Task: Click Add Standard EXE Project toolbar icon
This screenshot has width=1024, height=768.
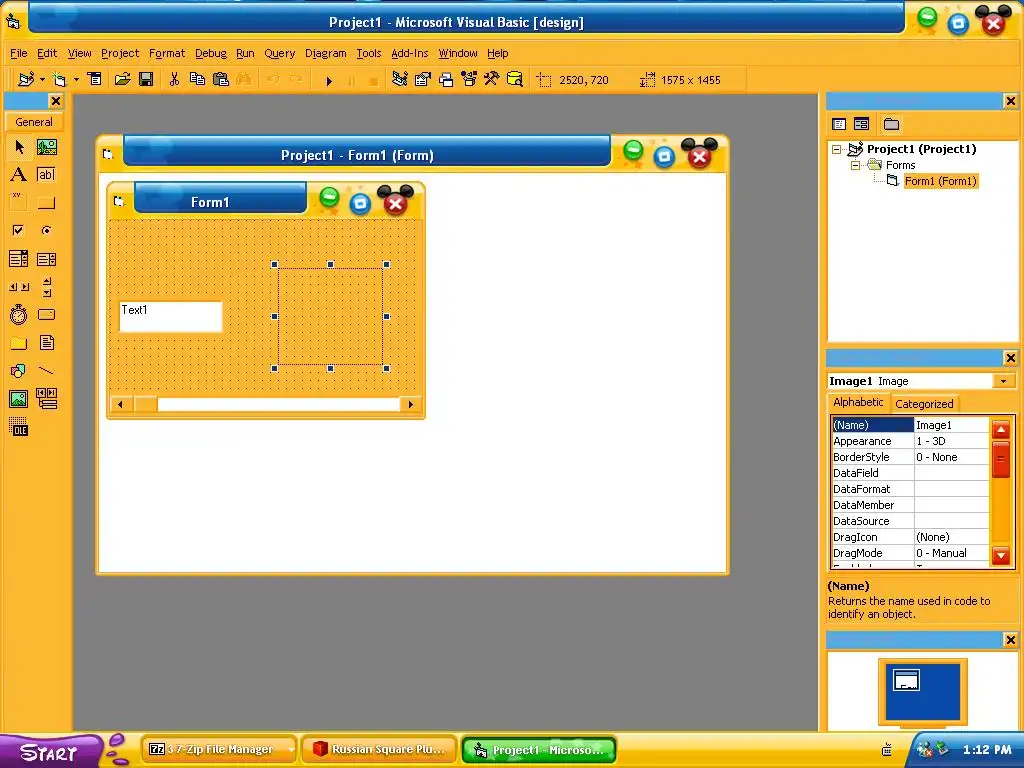Action: (26, 80)
